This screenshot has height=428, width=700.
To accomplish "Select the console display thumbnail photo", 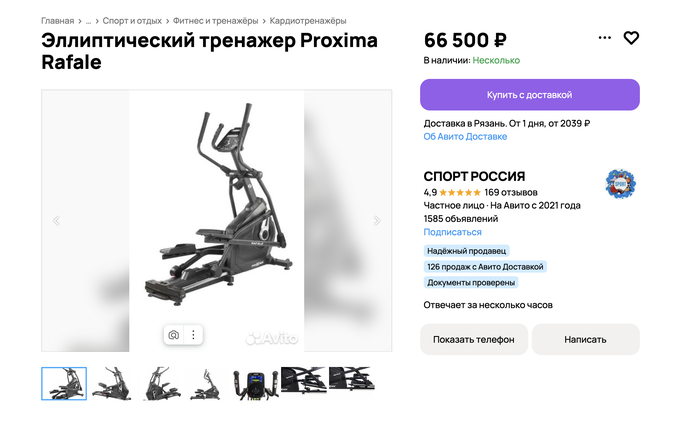I will 256,384.
